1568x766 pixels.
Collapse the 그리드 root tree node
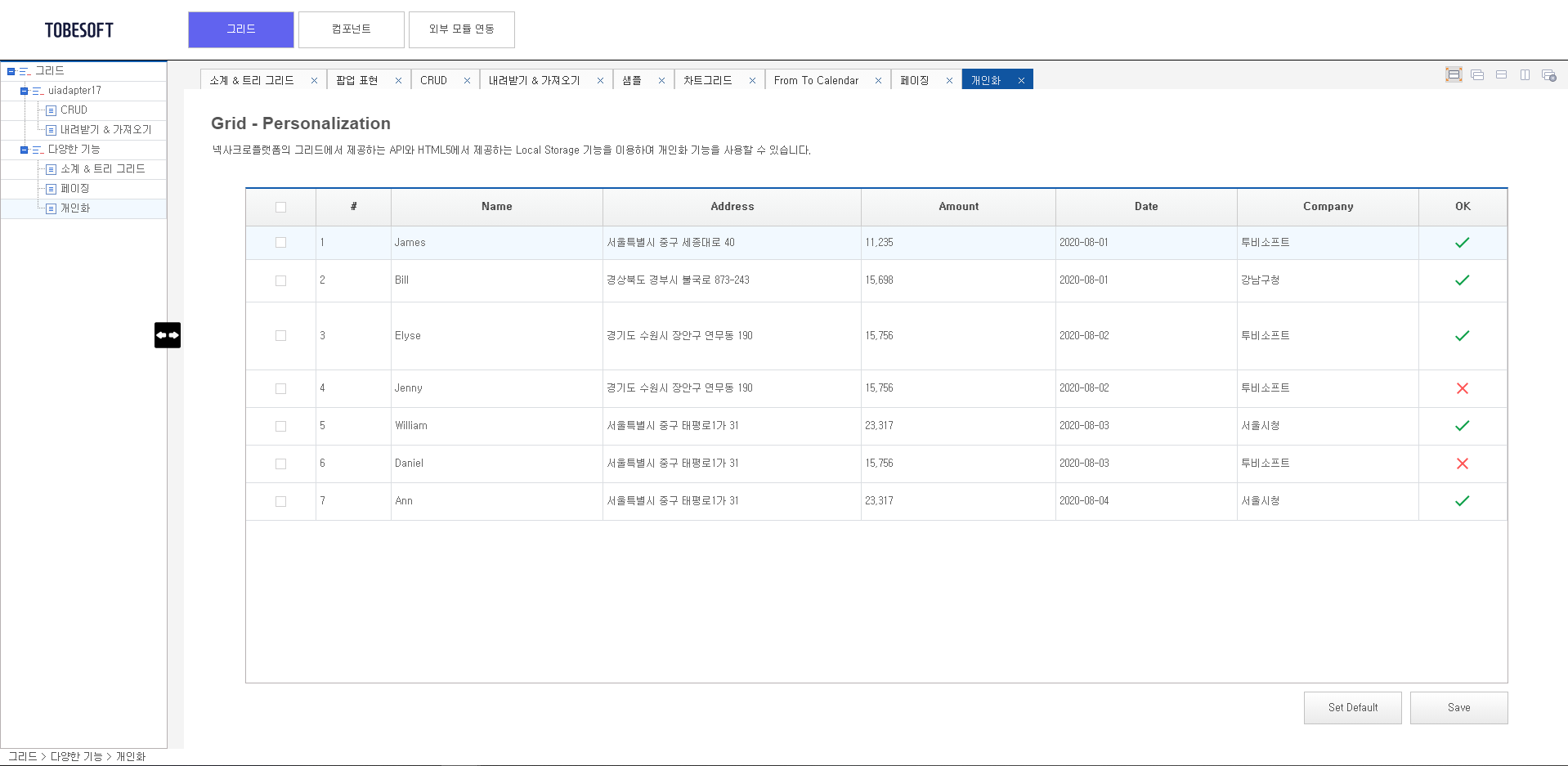pos(9,70)
